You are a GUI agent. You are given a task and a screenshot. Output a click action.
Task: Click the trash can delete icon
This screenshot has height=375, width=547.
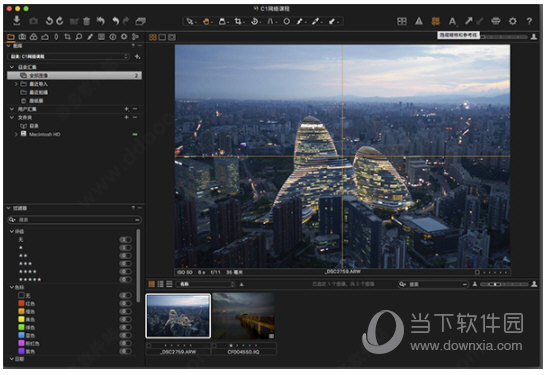pos(87,21)
